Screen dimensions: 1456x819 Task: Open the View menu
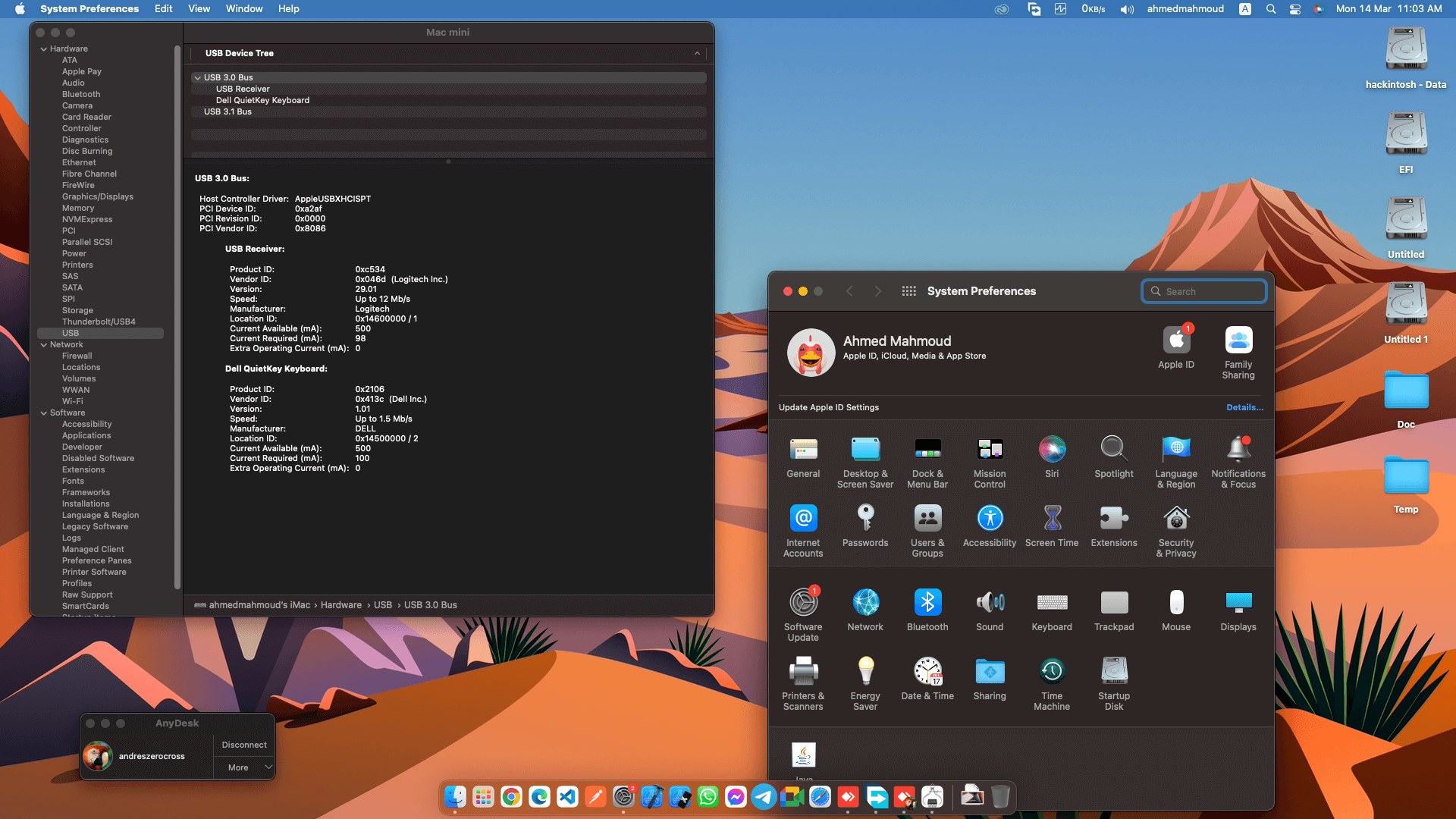pos(199,9)
